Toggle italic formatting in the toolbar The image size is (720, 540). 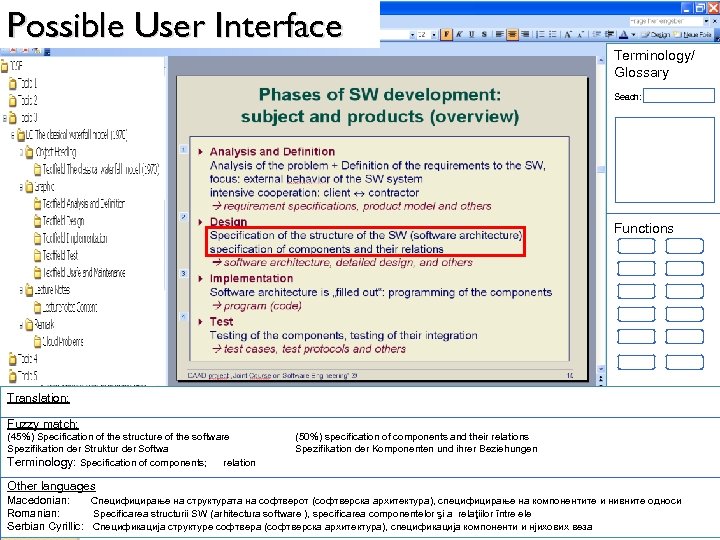tap(459, 34)
